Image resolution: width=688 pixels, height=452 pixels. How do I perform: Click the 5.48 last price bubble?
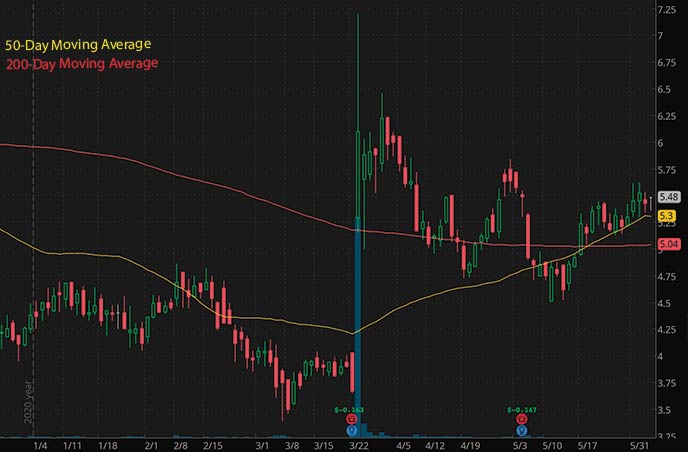click(x=669, y=197)
